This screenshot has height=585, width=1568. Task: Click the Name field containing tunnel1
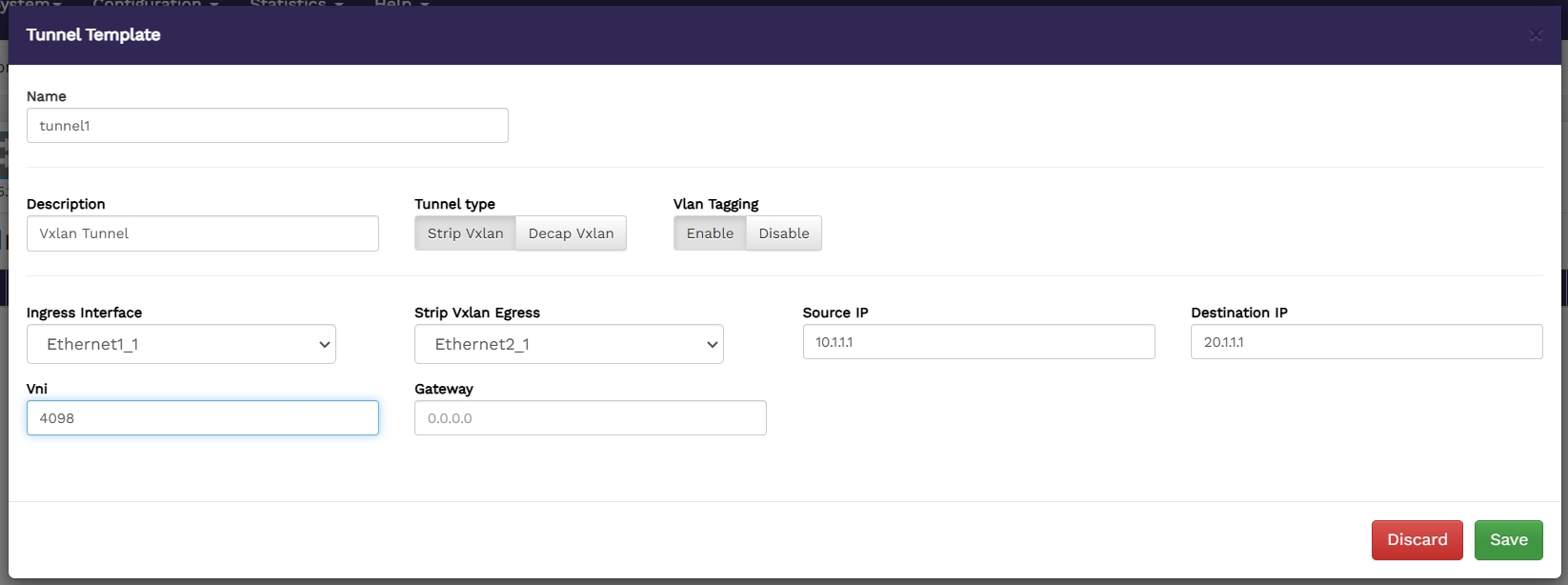pos(267,126)
